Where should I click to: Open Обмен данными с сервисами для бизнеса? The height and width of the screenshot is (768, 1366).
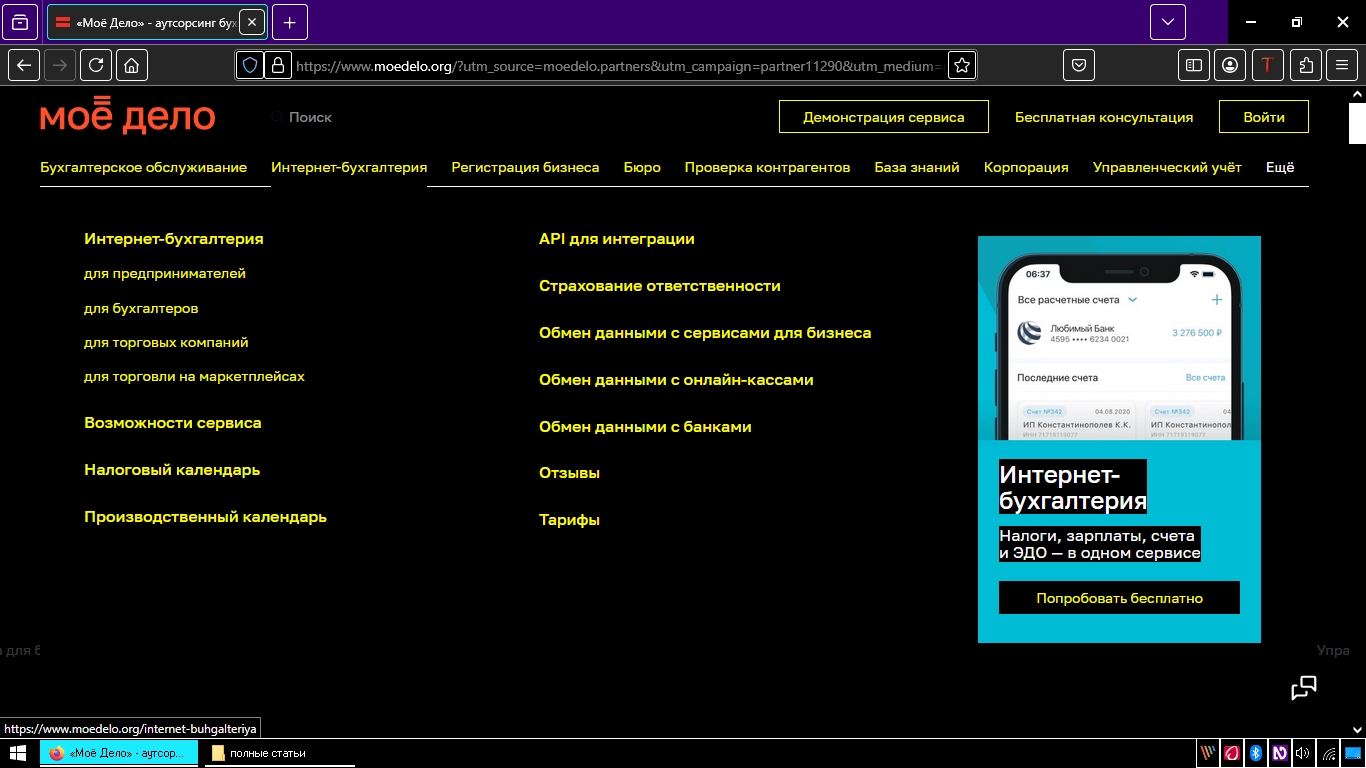(705, 333)
